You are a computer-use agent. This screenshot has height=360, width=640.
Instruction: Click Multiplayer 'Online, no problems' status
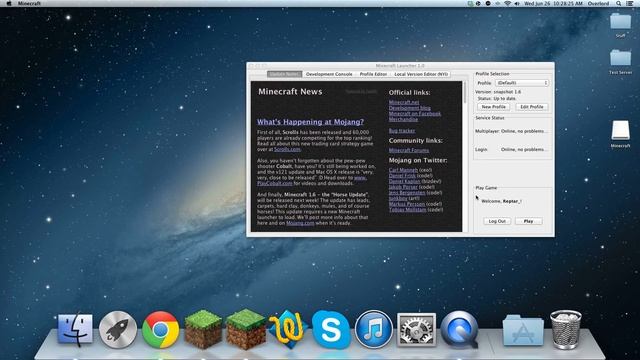pos(524,131)
